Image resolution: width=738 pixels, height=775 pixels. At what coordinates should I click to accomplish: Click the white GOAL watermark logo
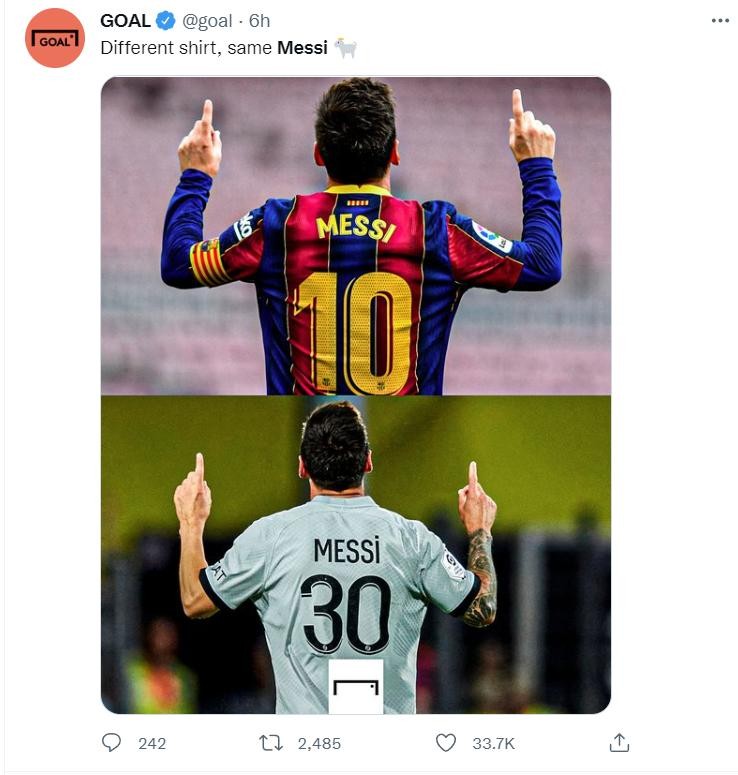click(x=356, y=687)
